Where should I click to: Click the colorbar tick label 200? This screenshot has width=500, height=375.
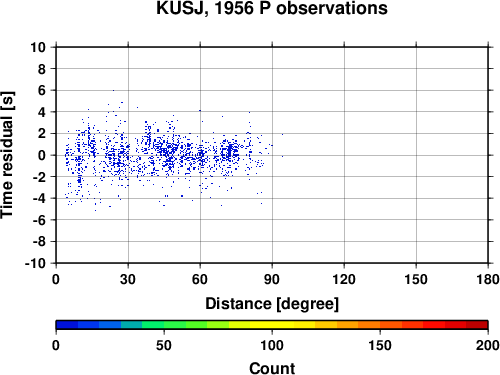(488, 345)
